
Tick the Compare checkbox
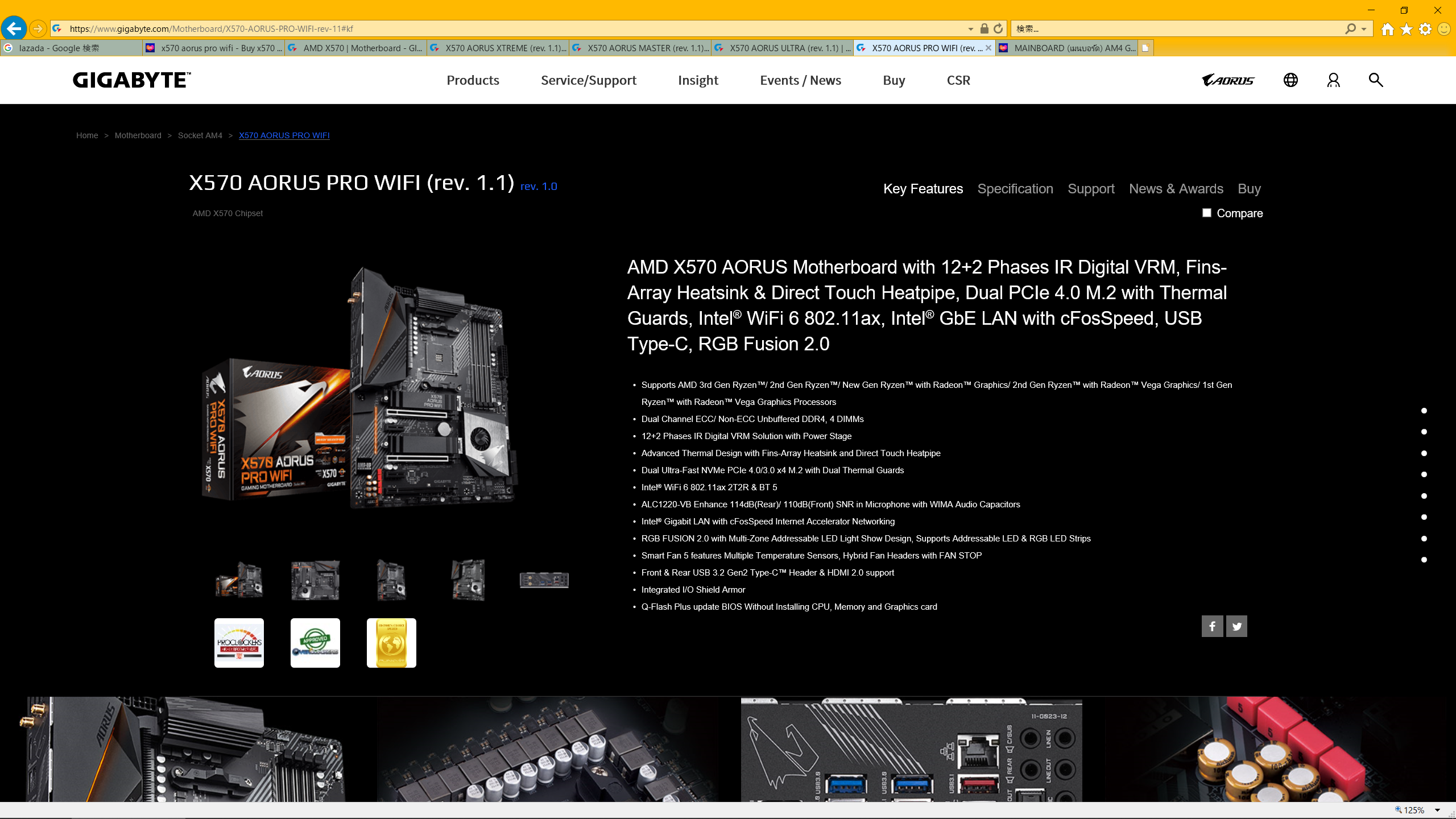[x=1207, y=213]
